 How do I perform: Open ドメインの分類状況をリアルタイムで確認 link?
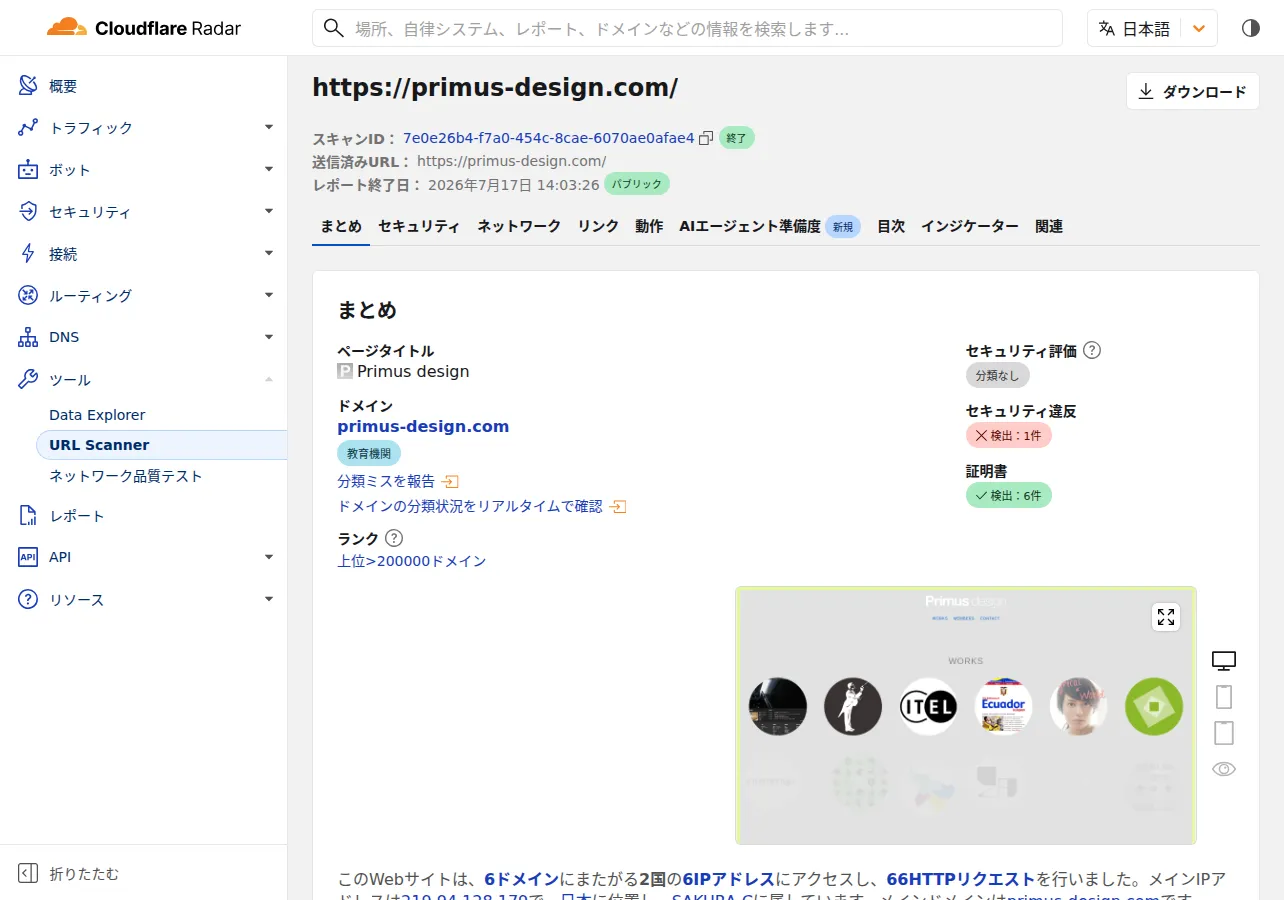[482, 506]
